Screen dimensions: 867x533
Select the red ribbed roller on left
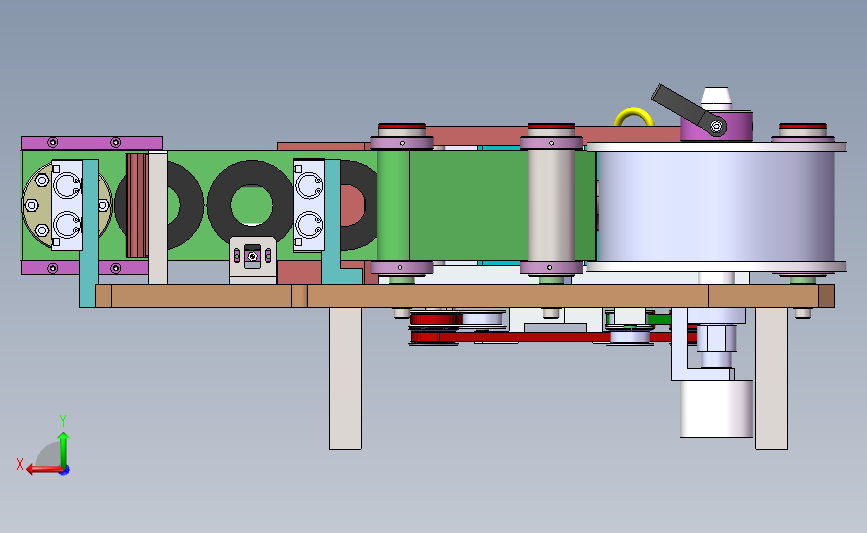(137, 206)
